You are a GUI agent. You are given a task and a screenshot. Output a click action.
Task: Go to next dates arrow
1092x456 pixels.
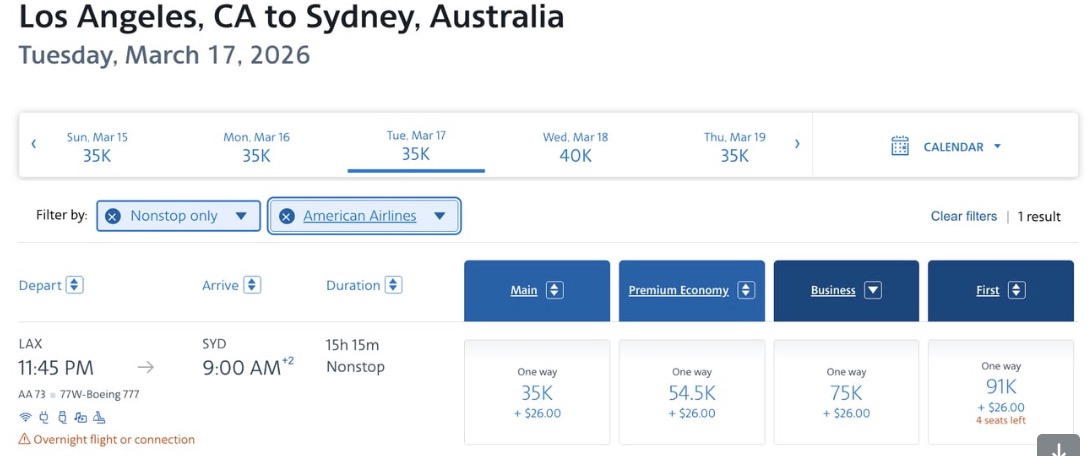click(x=797, y=144)
